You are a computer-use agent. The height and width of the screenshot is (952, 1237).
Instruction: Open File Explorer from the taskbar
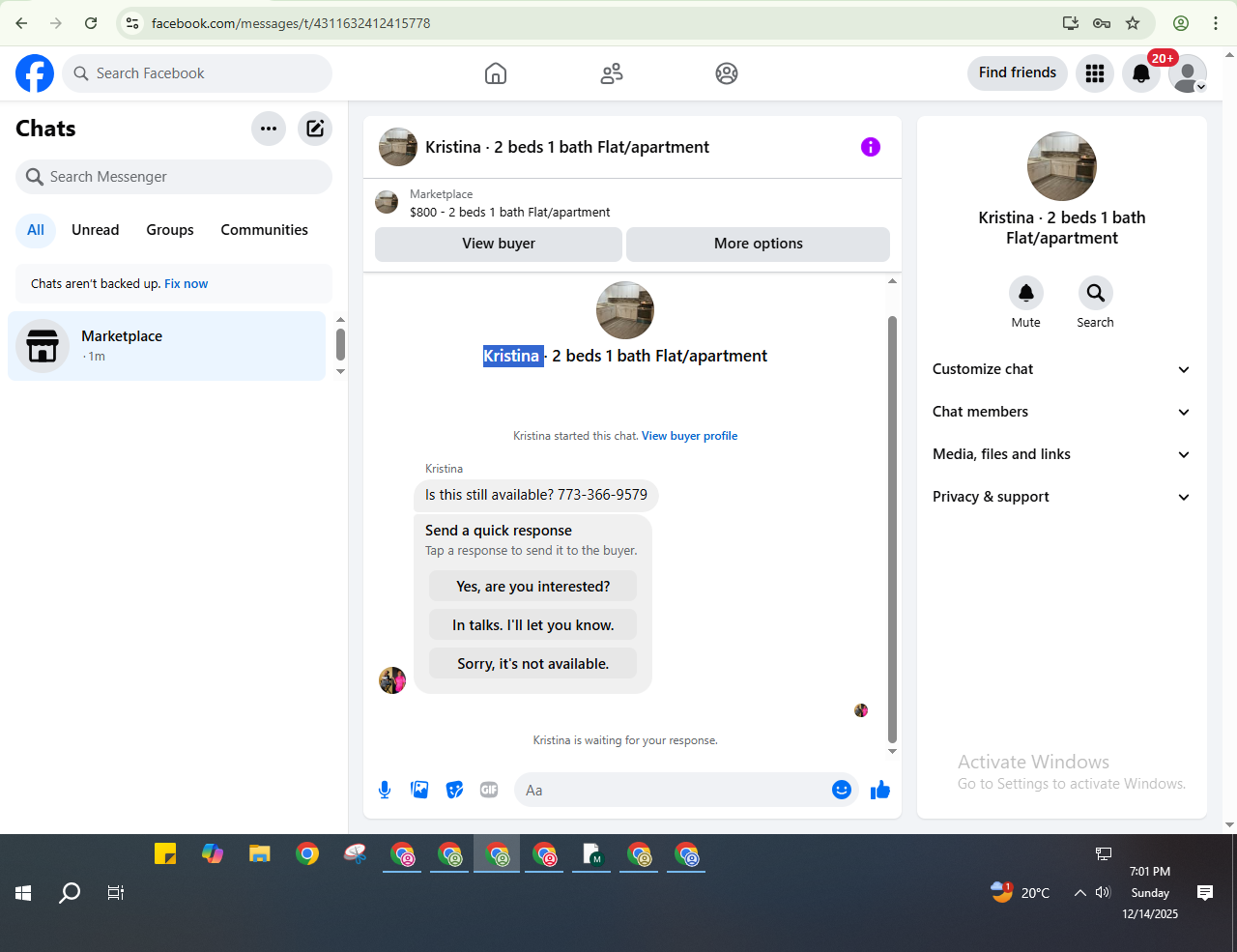(260, 854)
